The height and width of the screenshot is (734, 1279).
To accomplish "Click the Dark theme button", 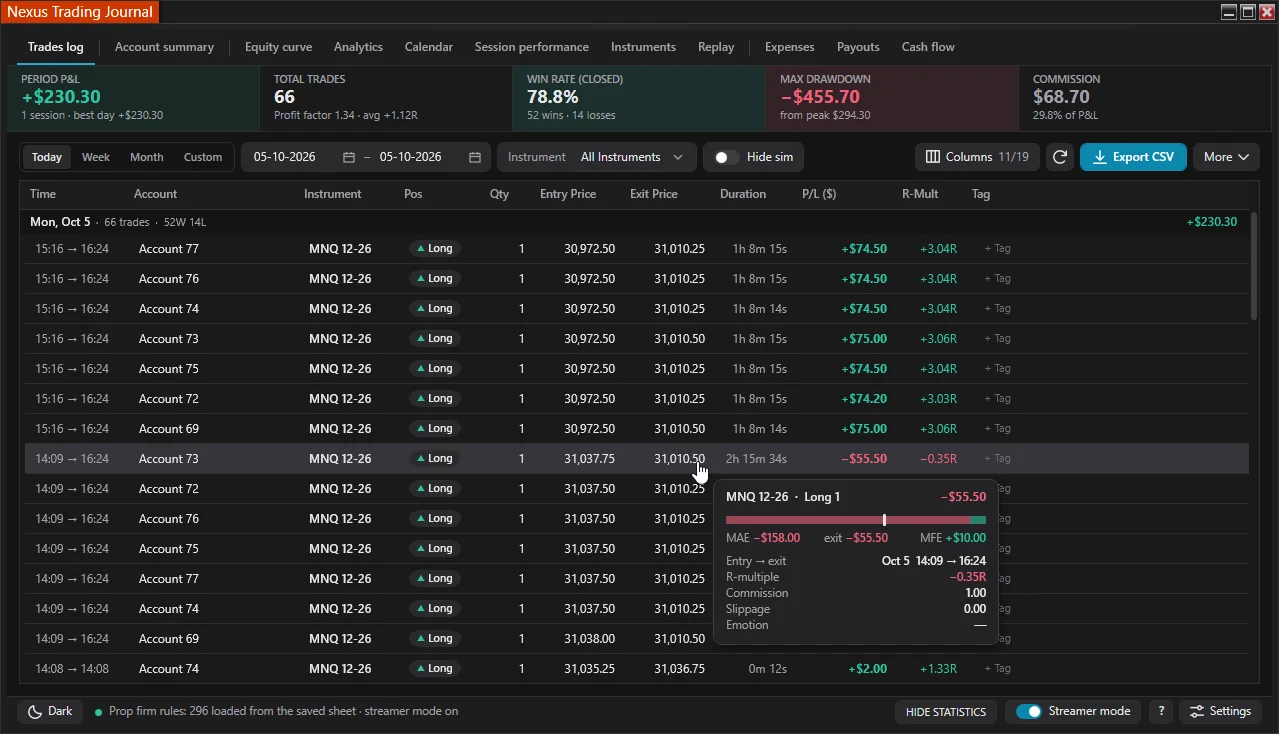I will point(50,711).
